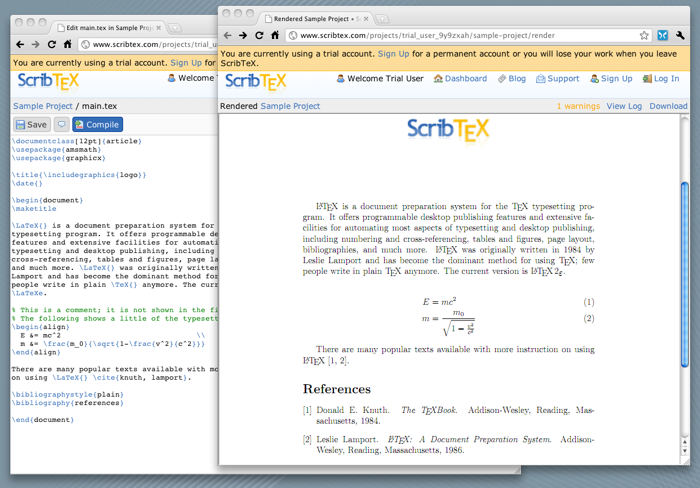Click the Sample Project link in the Rendered header
Viewport: 700px width, 488px height.
coord(290,106)
